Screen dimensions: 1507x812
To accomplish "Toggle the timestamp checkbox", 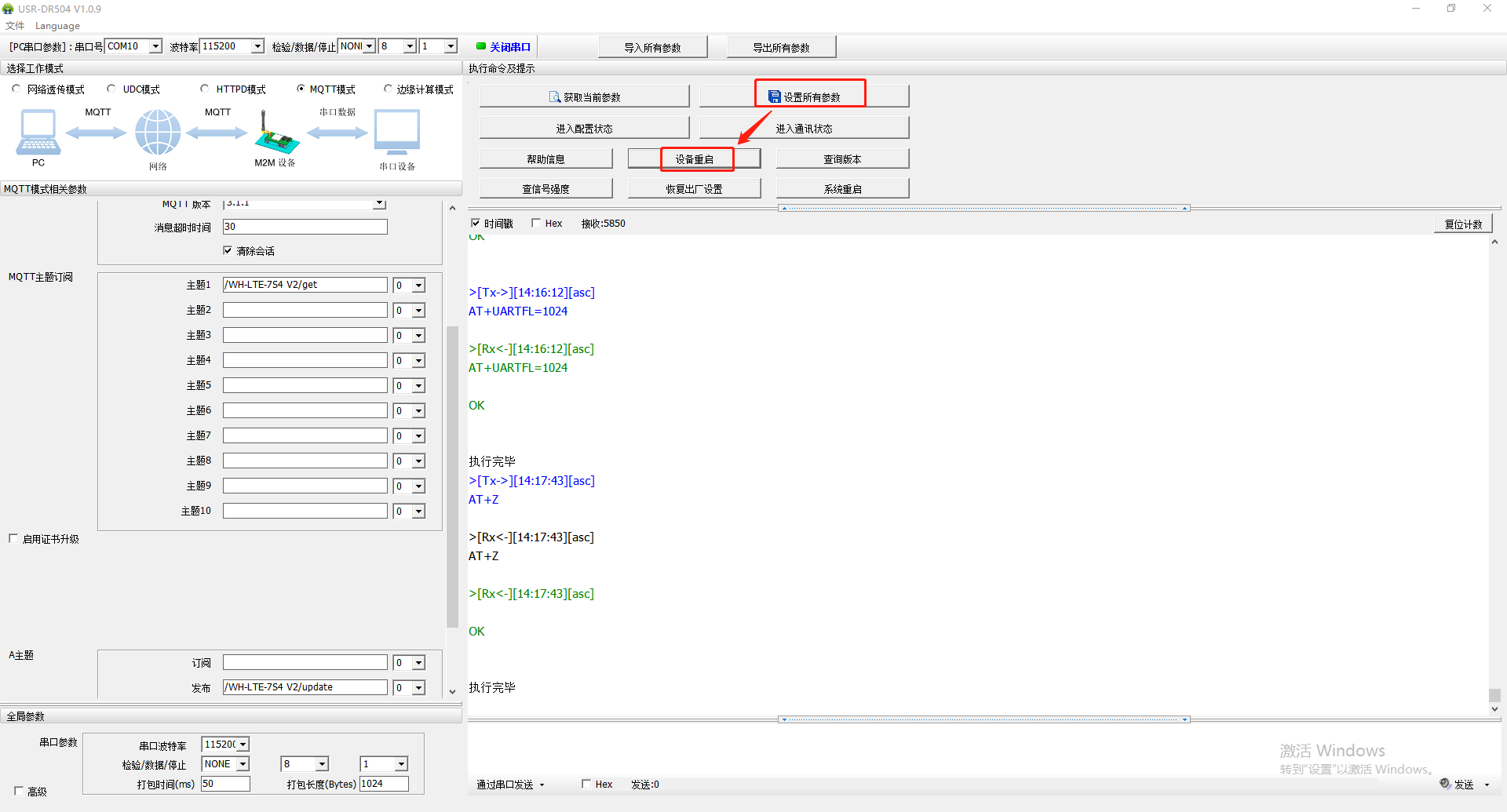I will pyautogui.click(x=475, y=223).
